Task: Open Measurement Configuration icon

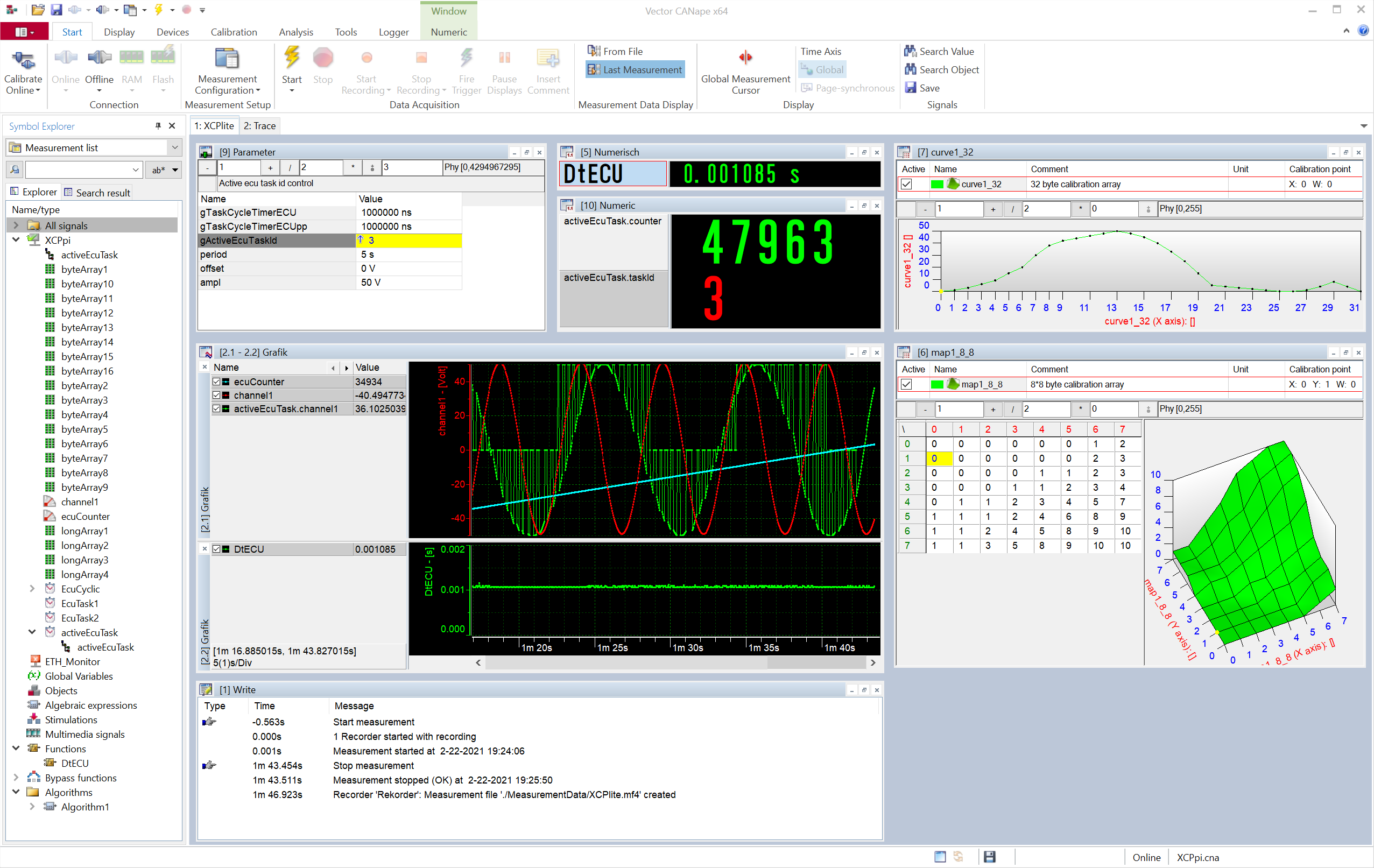Action: click(227, 59)
